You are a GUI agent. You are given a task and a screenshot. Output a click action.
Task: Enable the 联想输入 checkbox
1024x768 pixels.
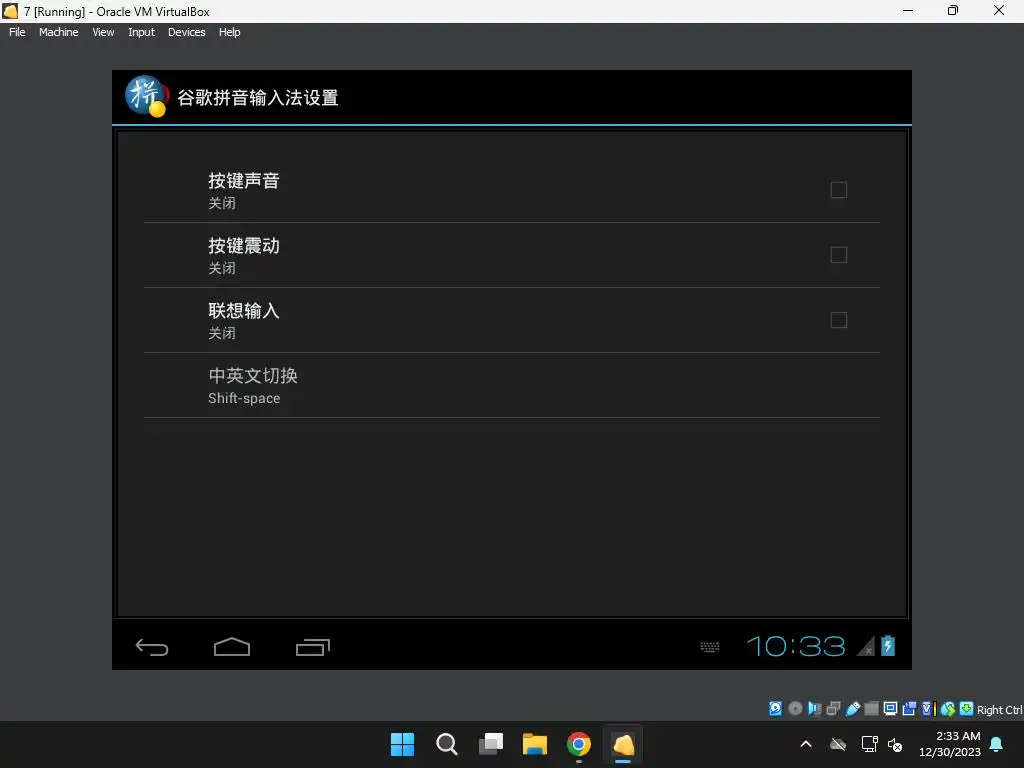839,320
